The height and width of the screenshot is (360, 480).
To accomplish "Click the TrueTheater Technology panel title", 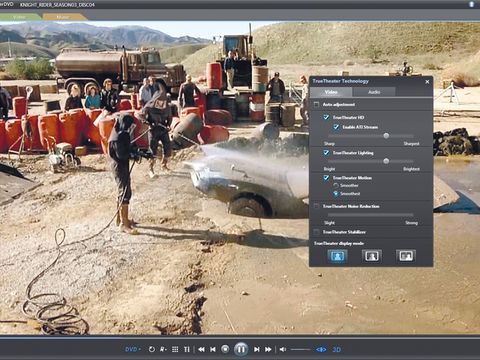I will tap(340, 81).
